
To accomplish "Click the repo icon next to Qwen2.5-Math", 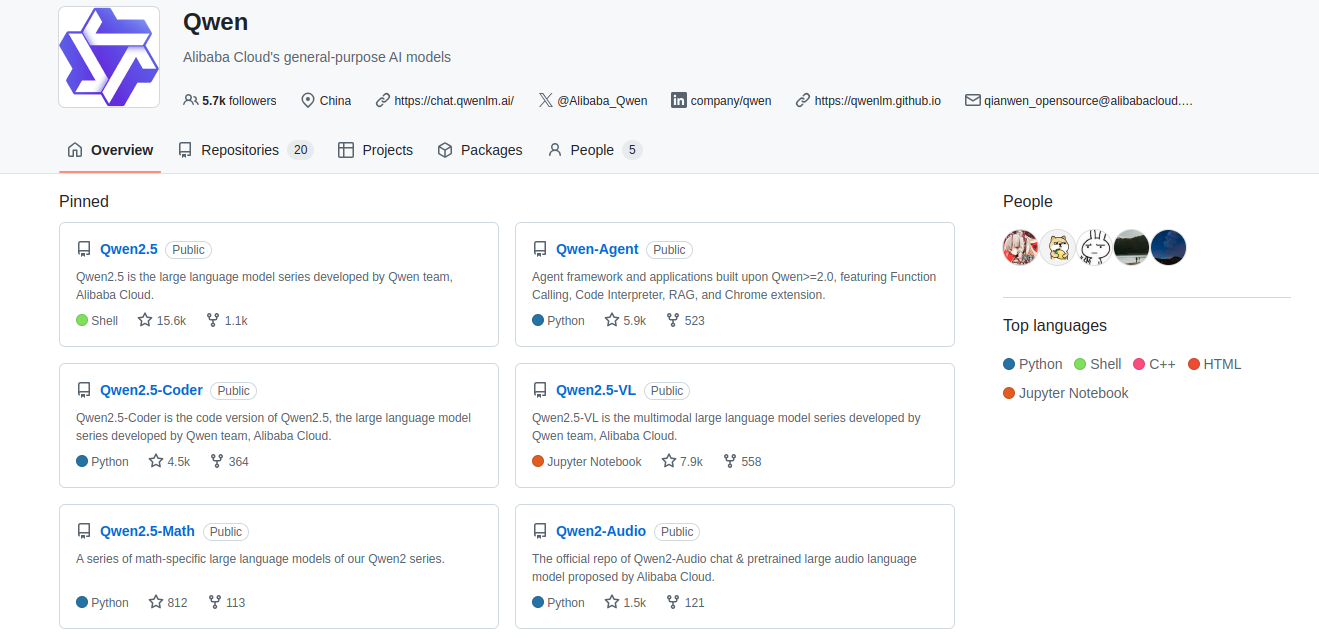I will [x=84, y=531].
